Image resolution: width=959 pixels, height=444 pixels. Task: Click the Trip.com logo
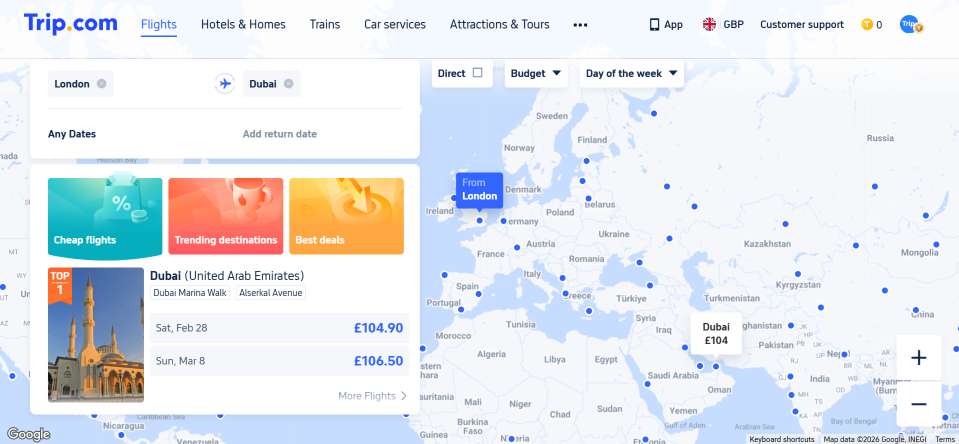pos(70,24)
